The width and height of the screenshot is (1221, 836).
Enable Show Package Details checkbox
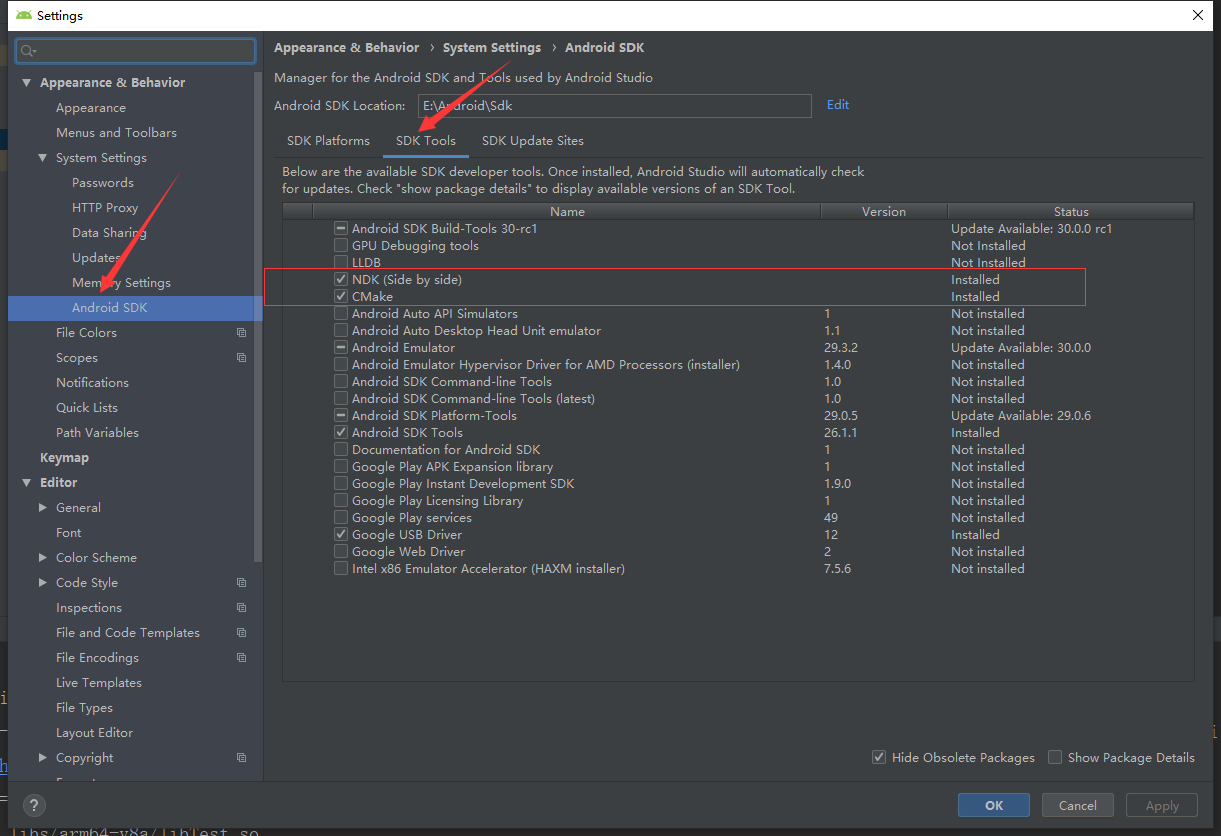1055,757
